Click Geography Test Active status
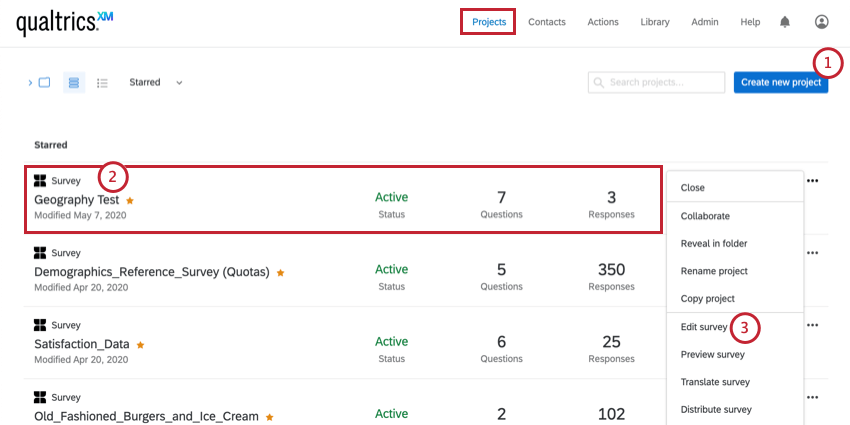Image resolution: width=850 pixels, height=425 pixels. [391, 197]
